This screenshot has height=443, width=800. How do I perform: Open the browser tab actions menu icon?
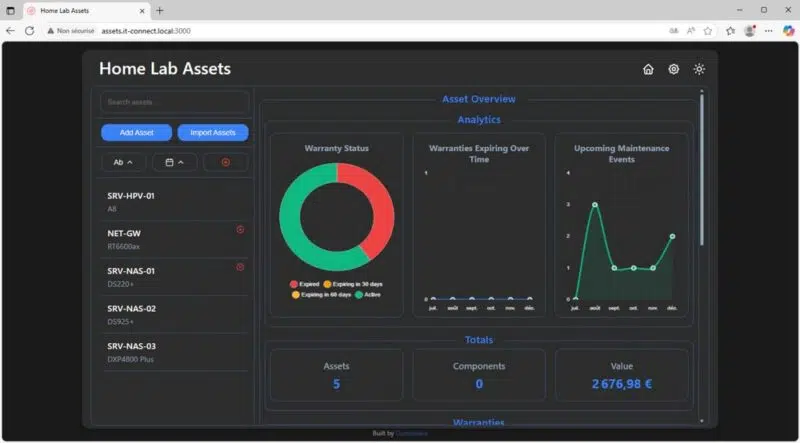(10, 10)
